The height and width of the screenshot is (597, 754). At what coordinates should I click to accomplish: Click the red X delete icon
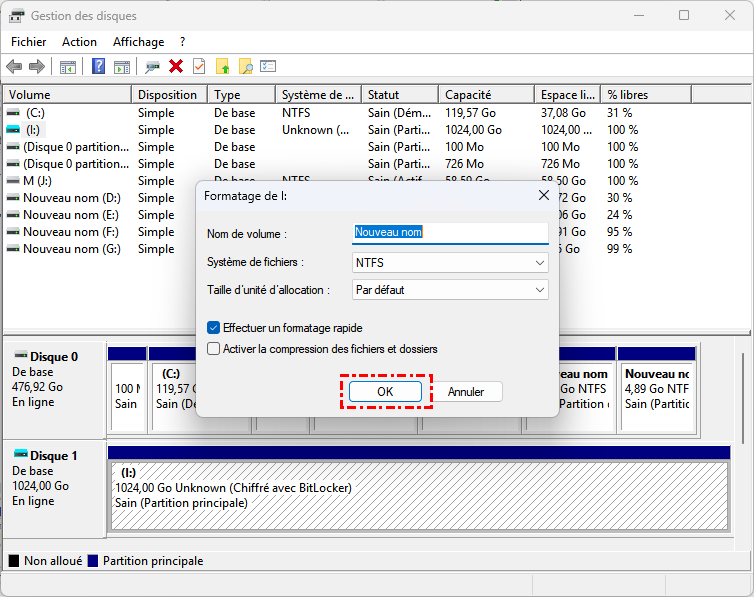176,67
